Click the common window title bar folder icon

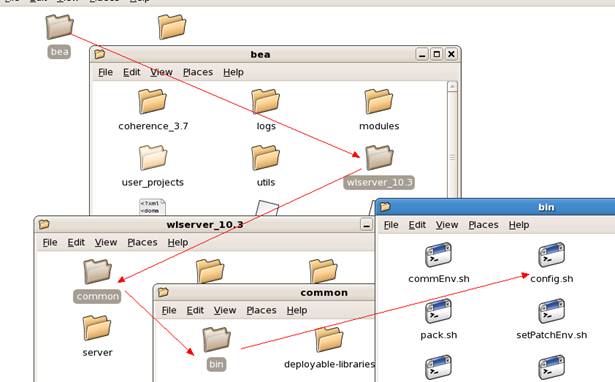pyautogui.click(x=163, y=292)
